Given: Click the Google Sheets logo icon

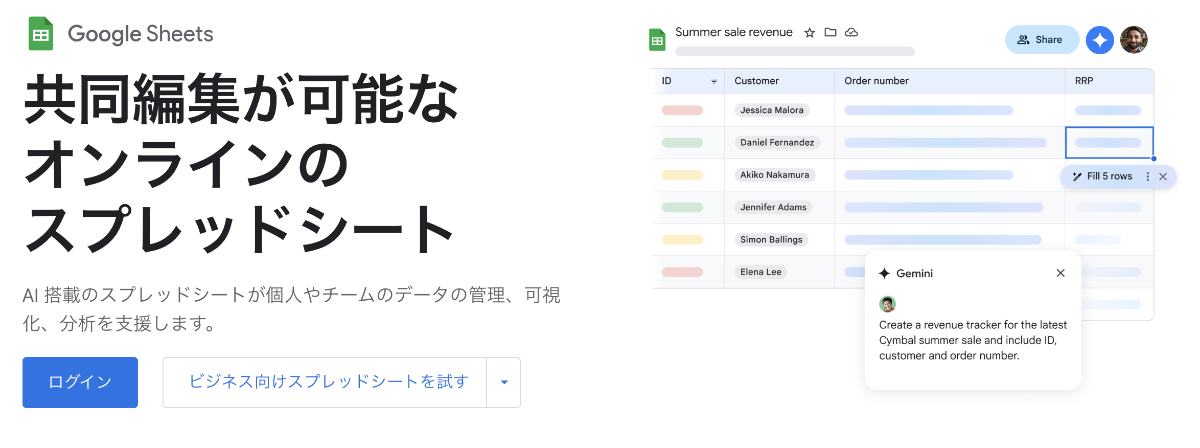Looking at the screenshot, I should point(41,34).
